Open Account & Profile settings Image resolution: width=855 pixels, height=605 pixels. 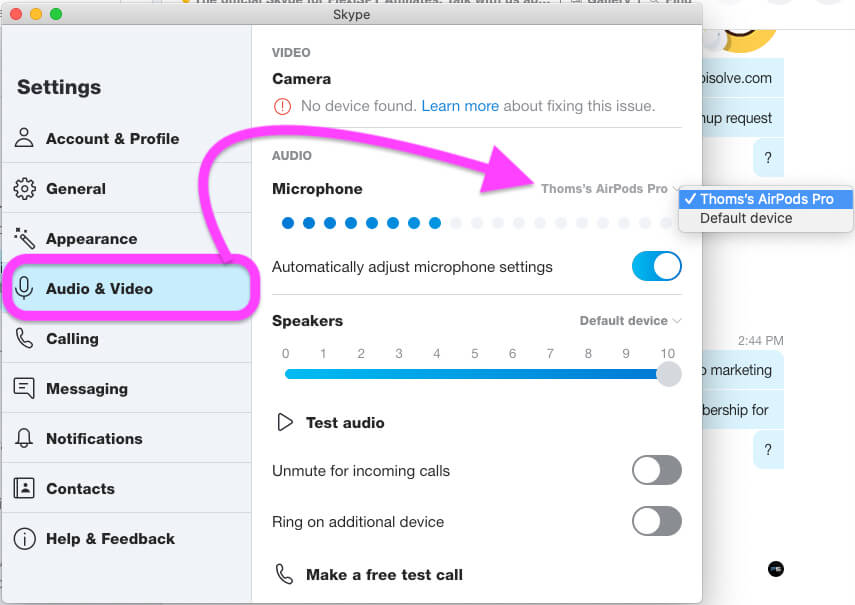tap(127, 138)
